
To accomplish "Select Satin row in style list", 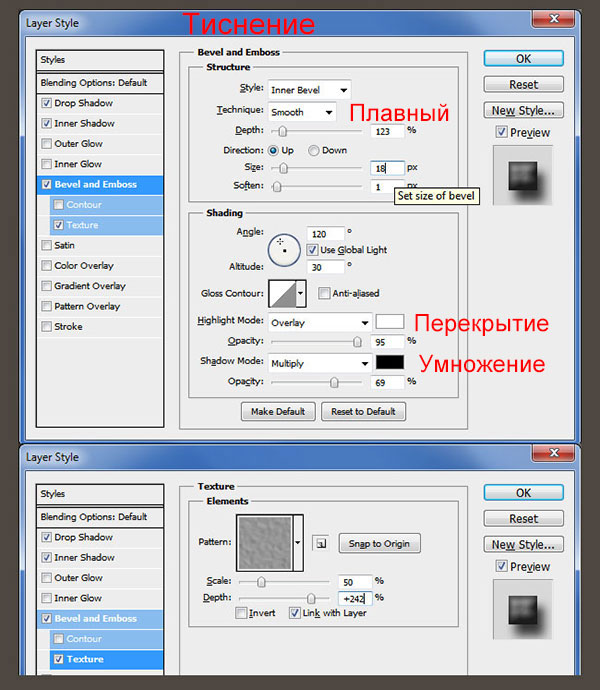I will (x=100, y=245).
